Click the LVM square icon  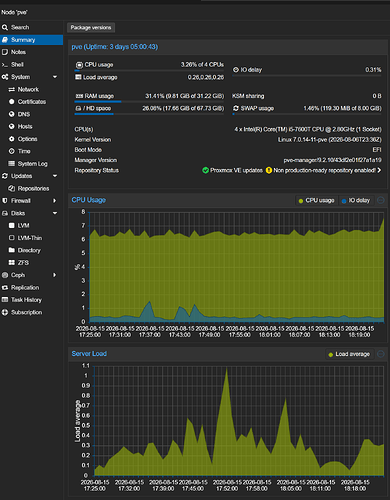pos(12,225)
